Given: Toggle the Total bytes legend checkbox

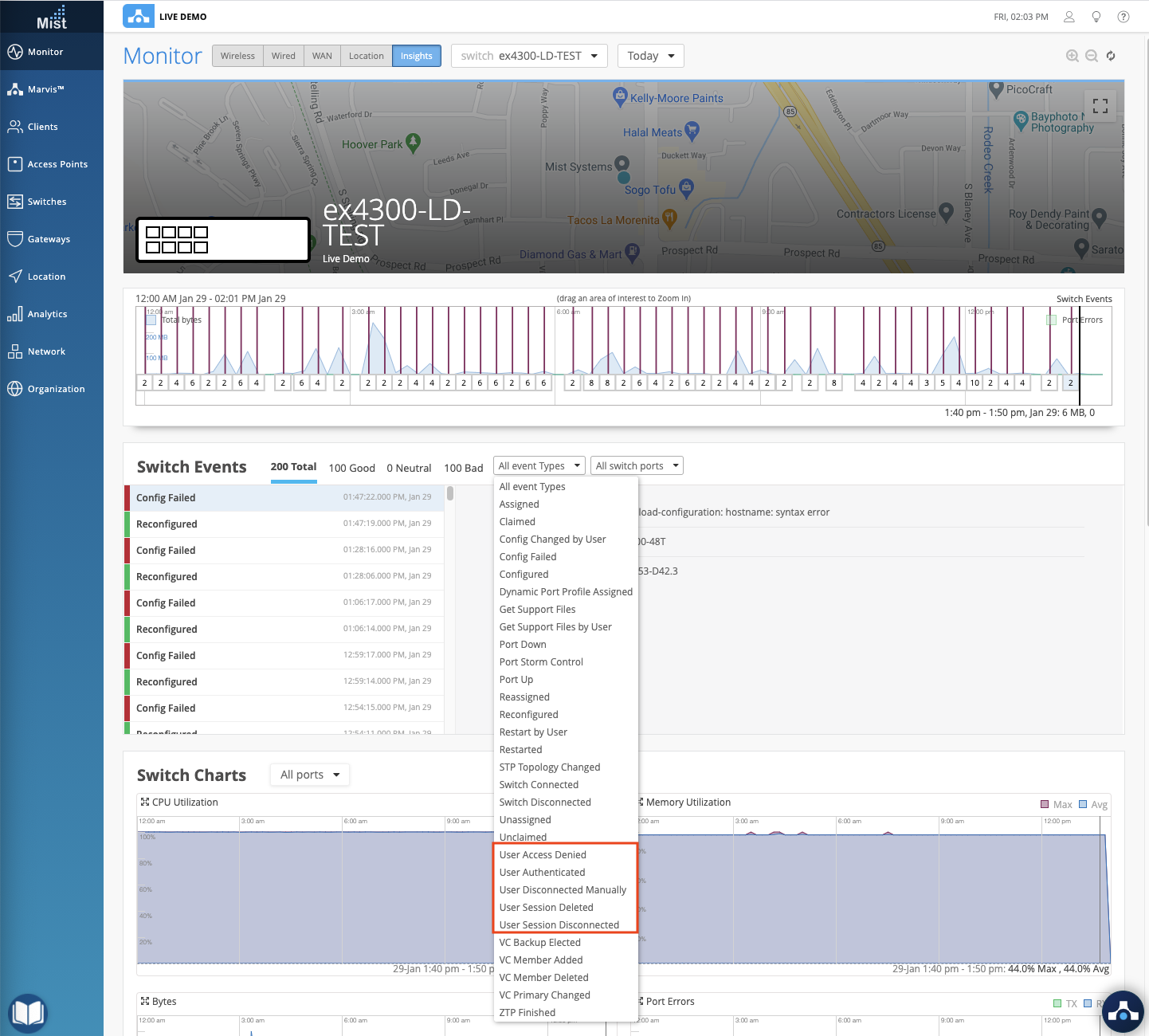Looking at the screenshot, I should click(x=151, y=320).
